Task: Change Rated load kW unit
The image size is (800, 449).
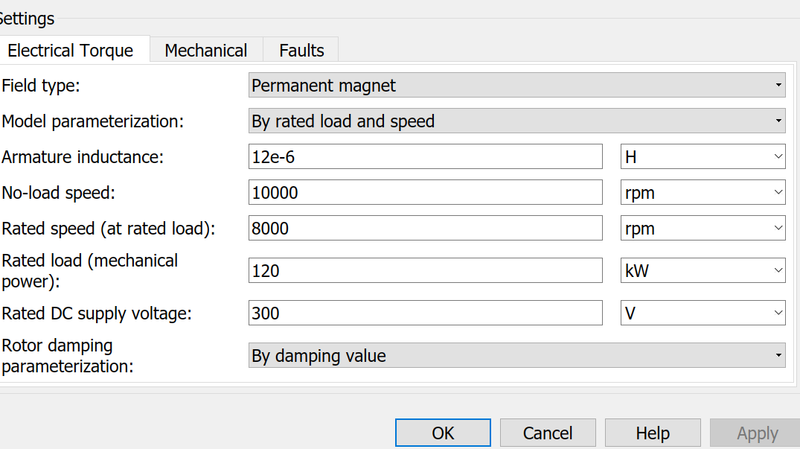Action: (703, 270)
